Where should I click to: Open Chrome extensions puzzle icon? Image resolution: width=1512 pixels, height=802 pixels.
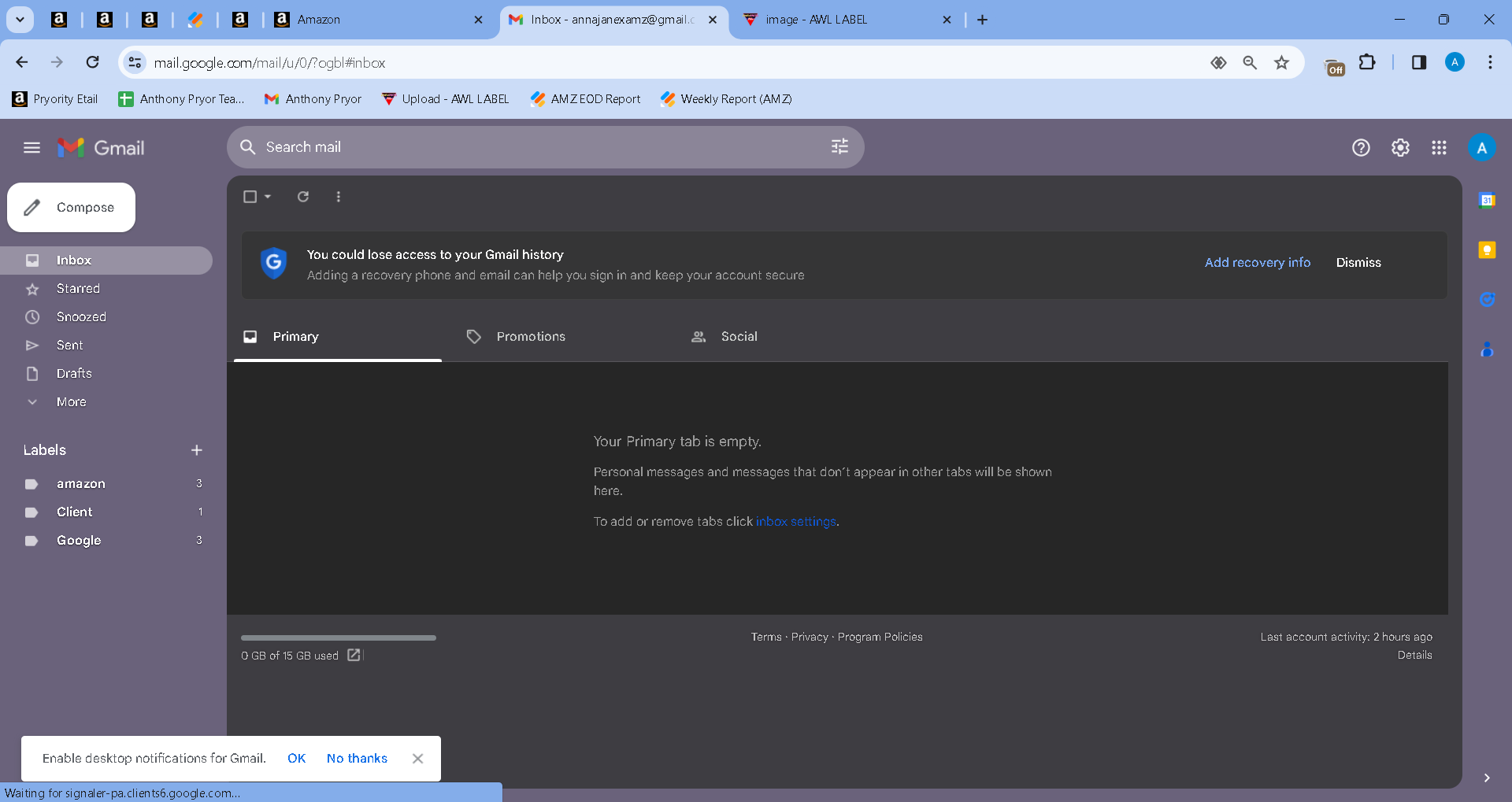(x=1368, y=62)
